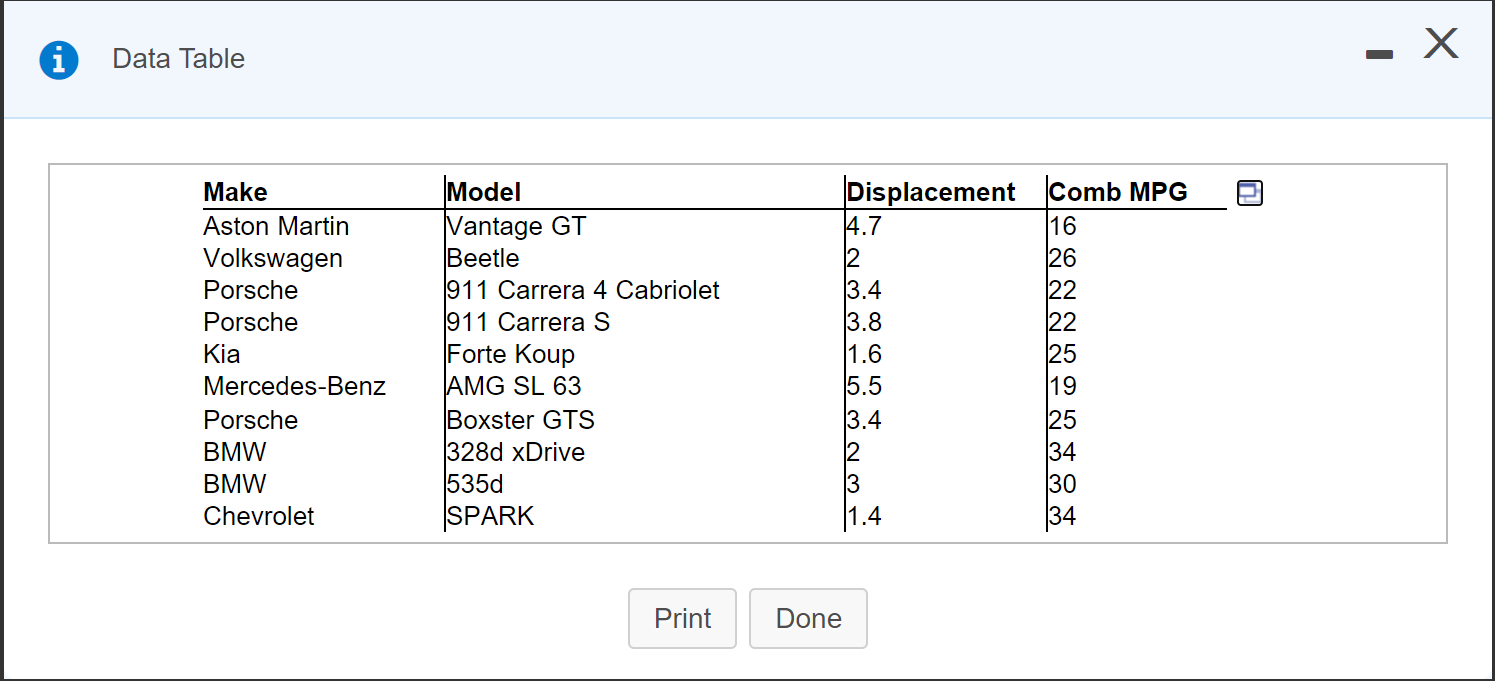Click the blue info icon beside Data Table
The image size is (1495, 681).
click(x=59, y=60)
